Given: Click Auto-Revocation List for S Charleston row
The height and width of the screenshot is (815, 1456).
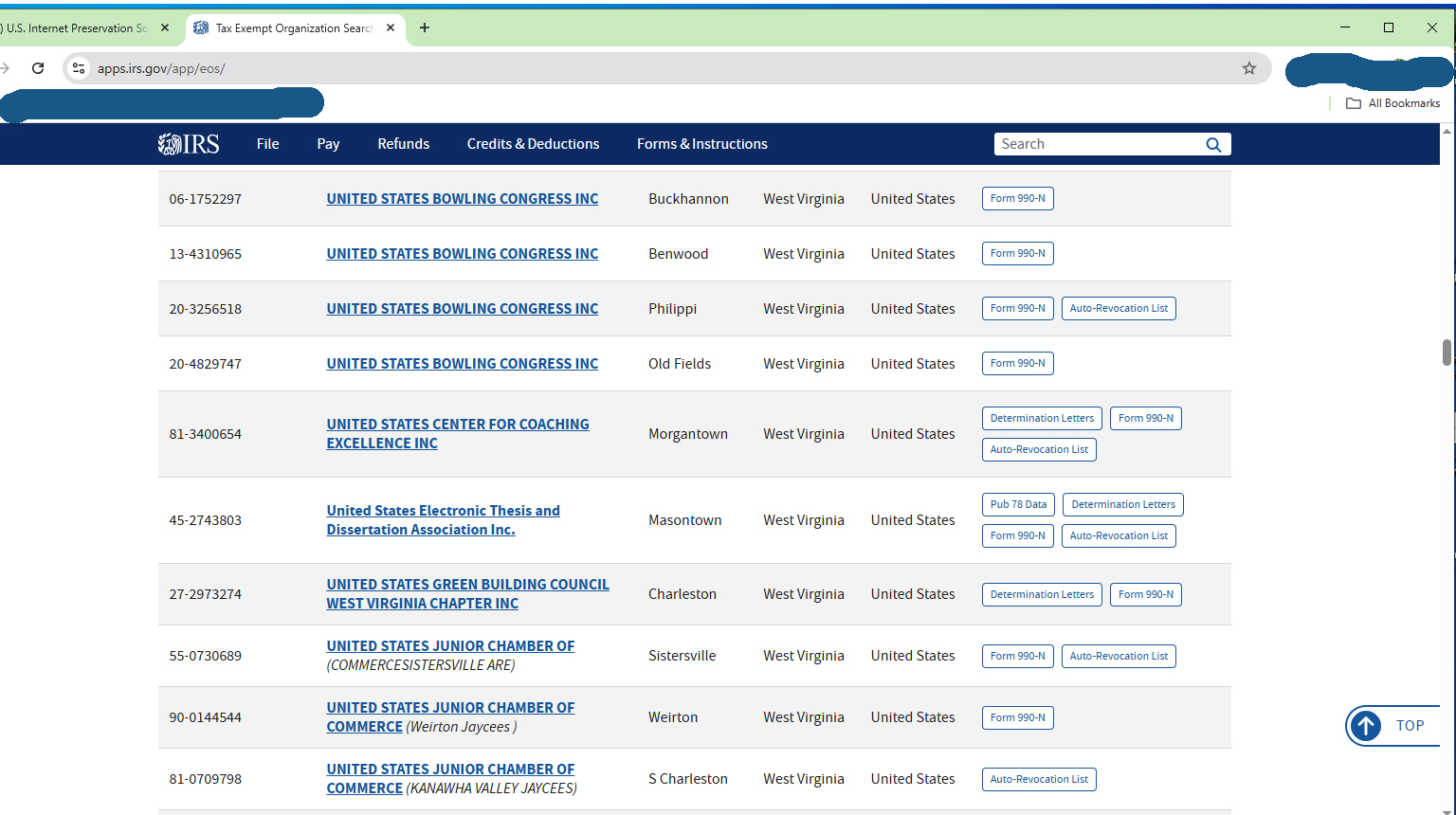Looking at the screenshot, I should [1039, 780].
